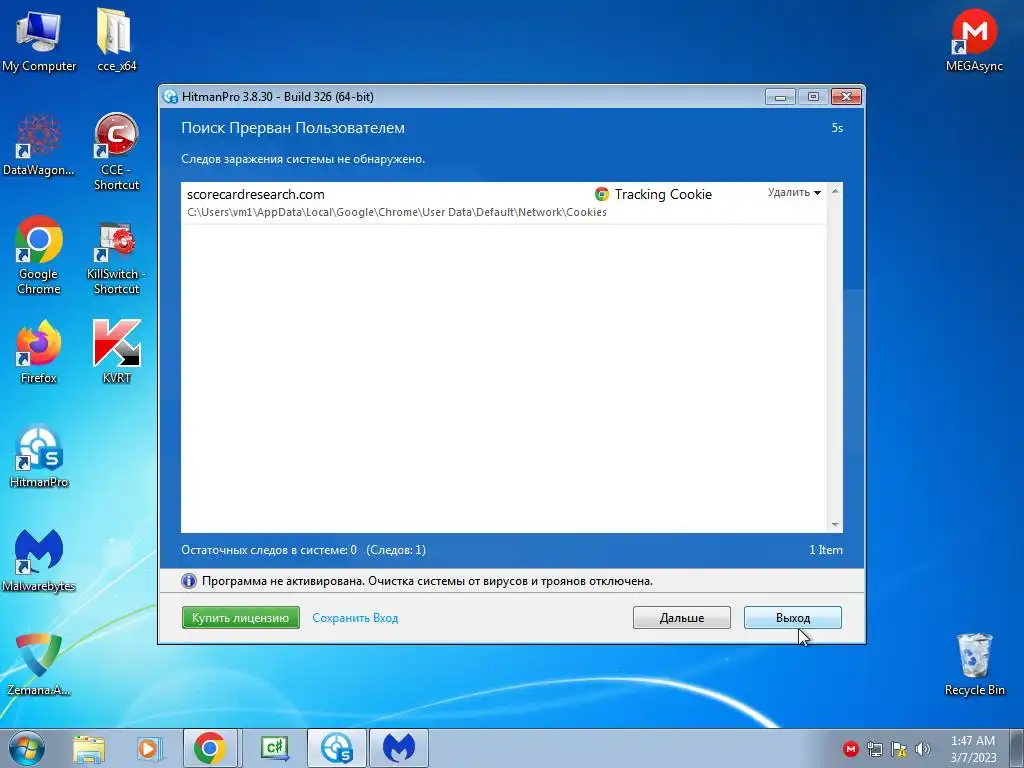The width and height of the screenshot is (1024, 768).
Task: Click the Остаточных следов в системе text
Action: click(268, 550)
